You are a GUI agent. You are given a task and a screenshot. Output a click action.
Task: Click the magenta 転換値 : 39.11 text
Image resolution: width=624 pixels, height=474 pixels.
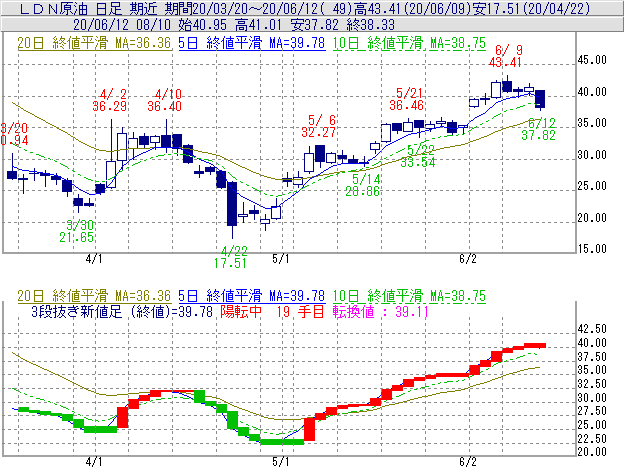380,312
